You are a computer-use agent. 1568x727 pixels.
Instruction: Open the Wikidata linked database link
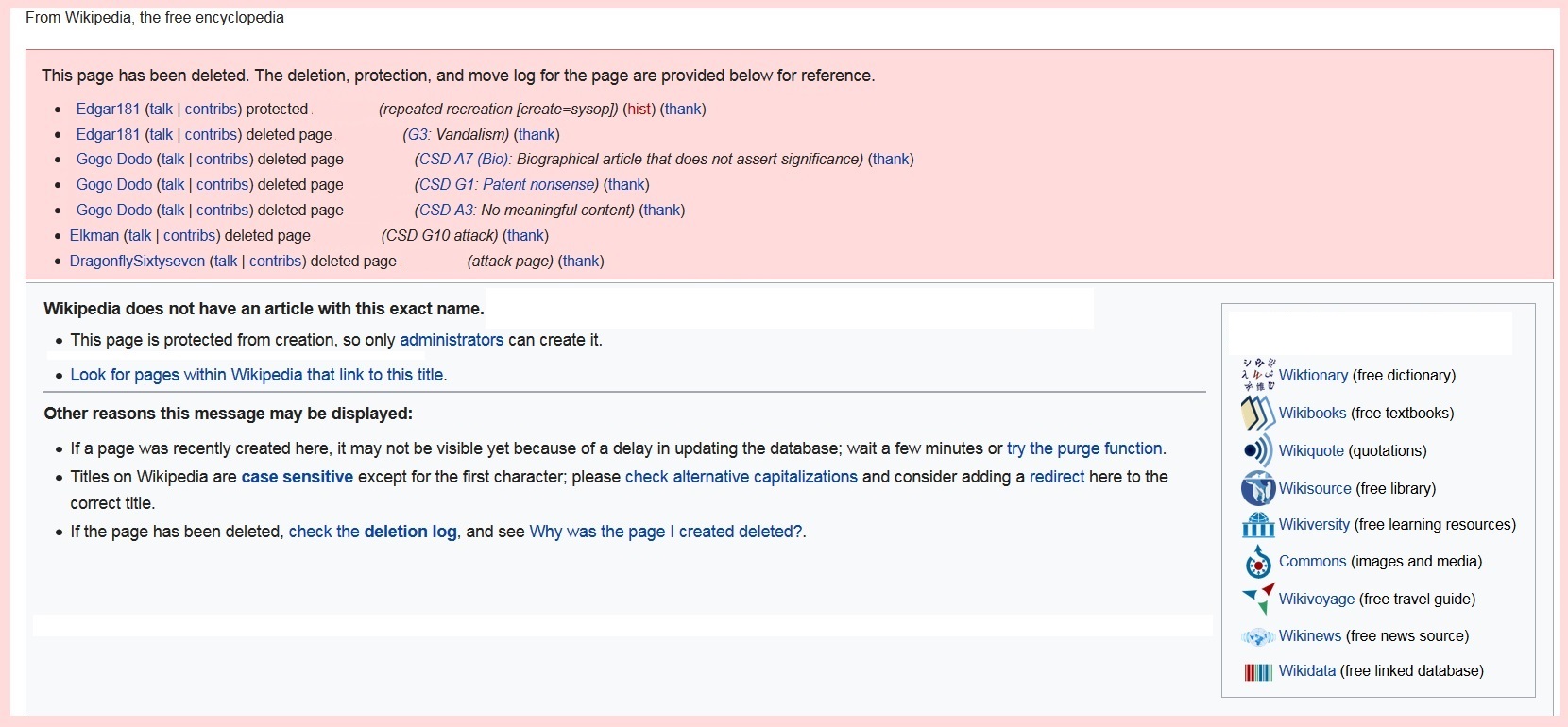click(x=1307, y=670)
